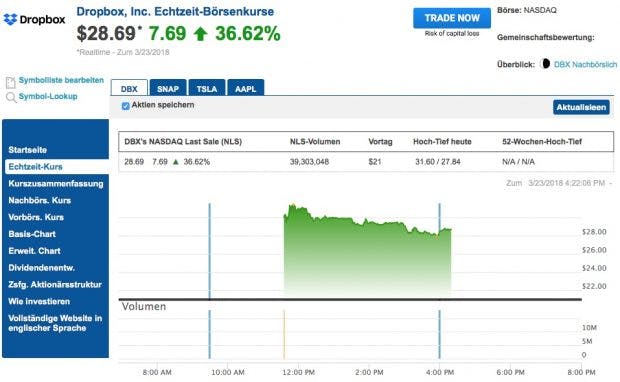Open the Basis-Chart sidebar item
620x382 pixels.
click(x=32, y=234)
